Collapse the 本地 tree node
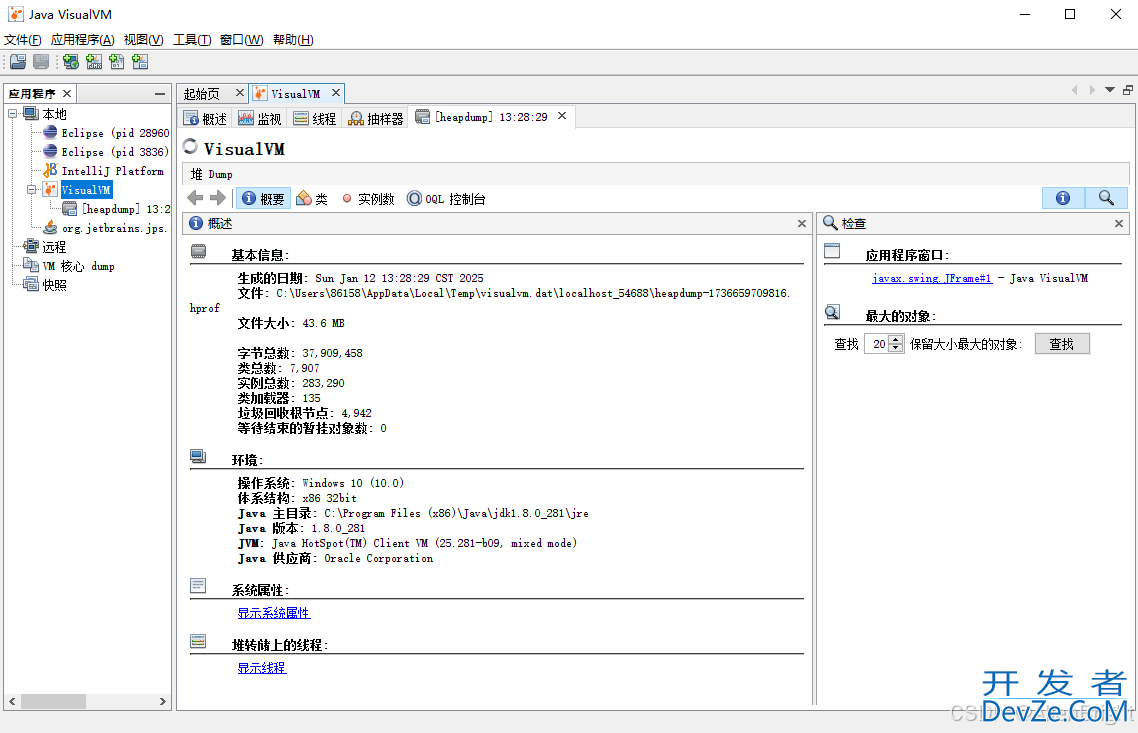Viewport: 1138px width, 733px height. [13, 114]
